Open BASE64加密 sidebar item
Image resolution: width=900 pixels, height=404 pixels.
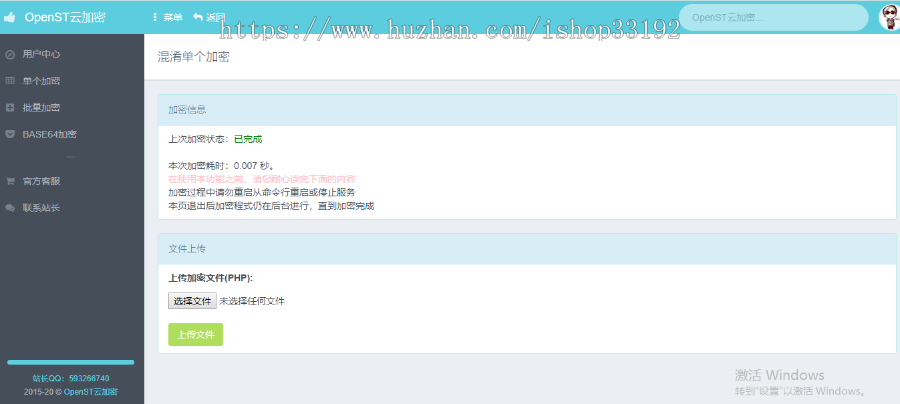(x=49, y=134)
